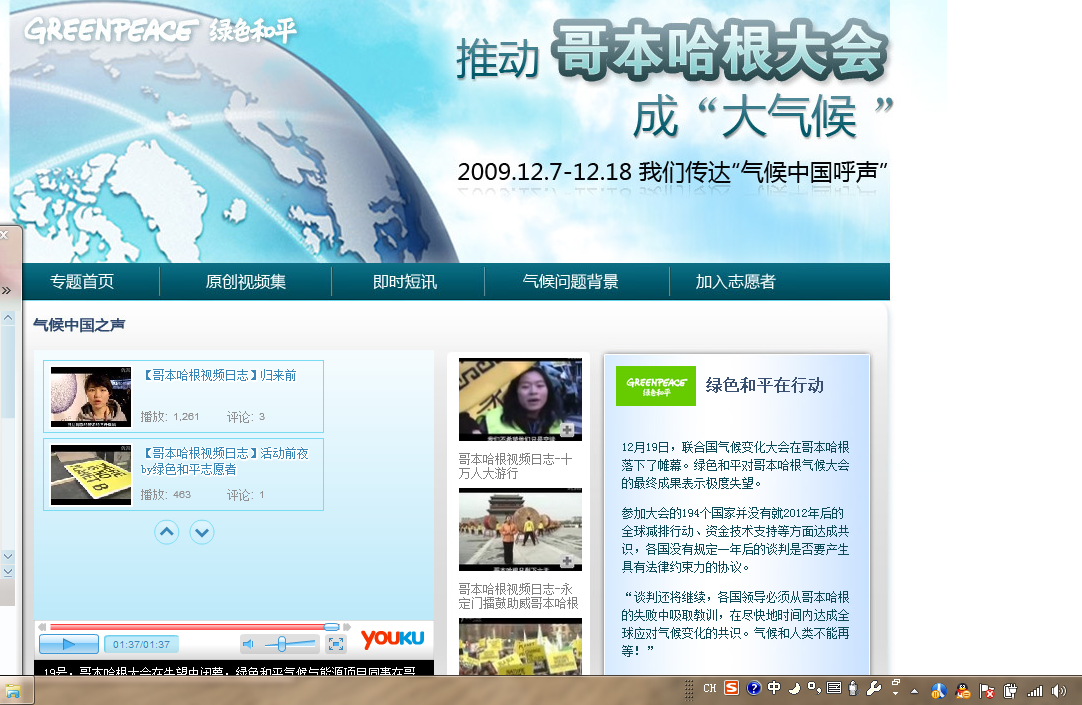Select the 活动前夜 yellow banner thumbnail
This screenshot has height=705, width=1082.
pos(90,475)
